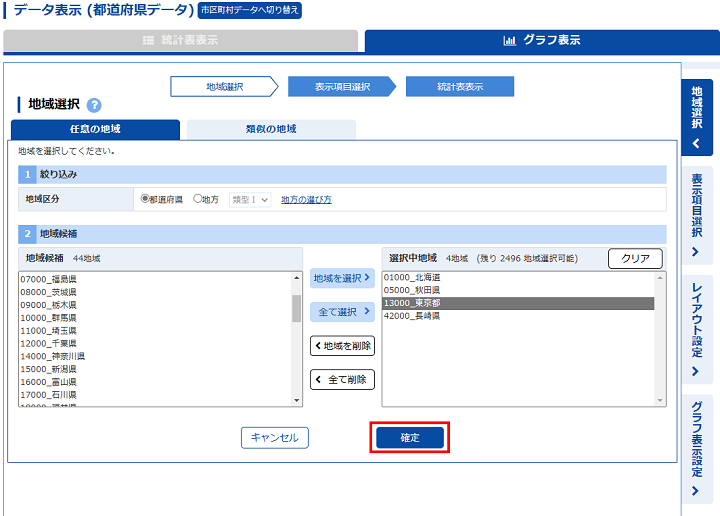
Task: Click the 地域を削除 button
Action: tap(342, 346)
